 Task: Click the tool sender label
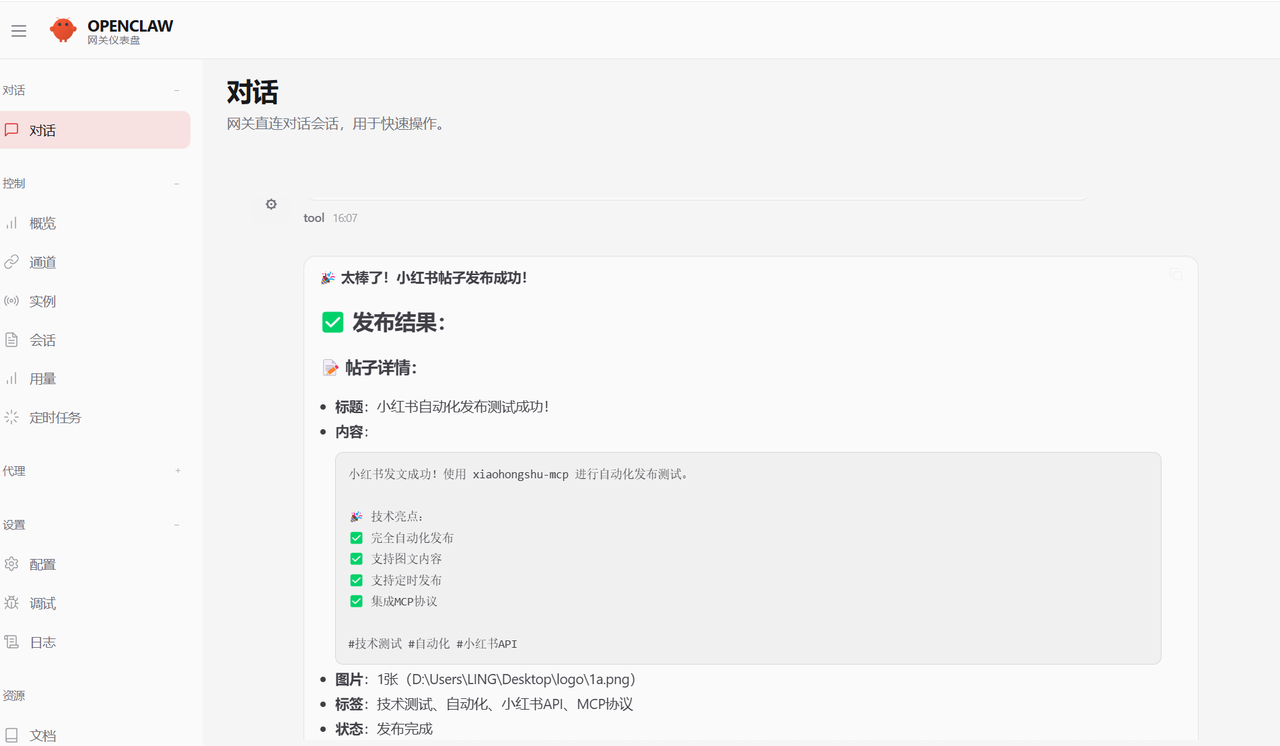[x=314, y=218]
